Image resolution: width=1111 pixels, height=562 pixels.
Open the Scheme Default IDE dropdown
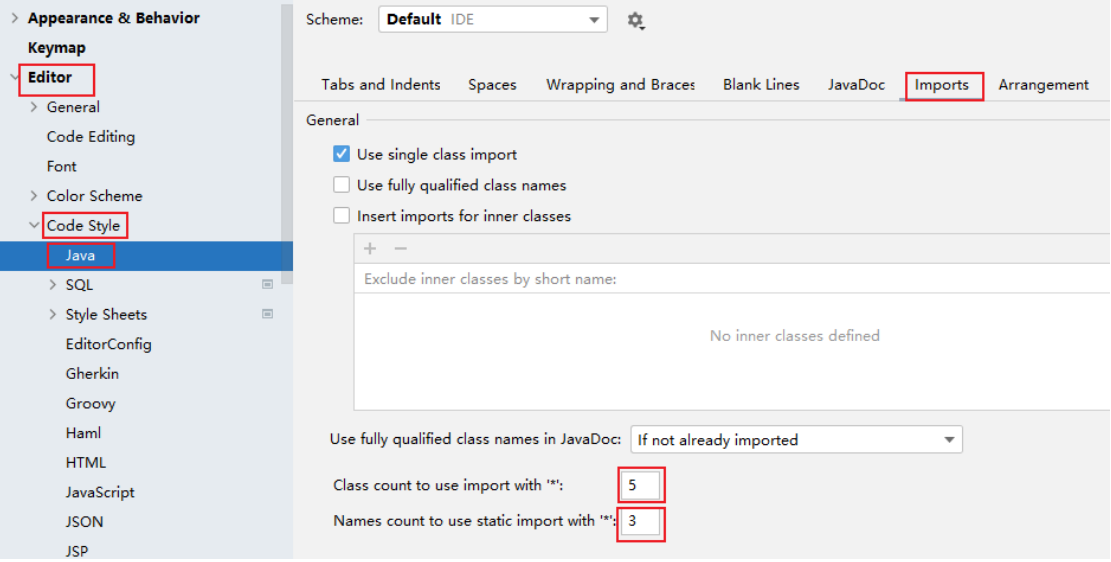492,20
